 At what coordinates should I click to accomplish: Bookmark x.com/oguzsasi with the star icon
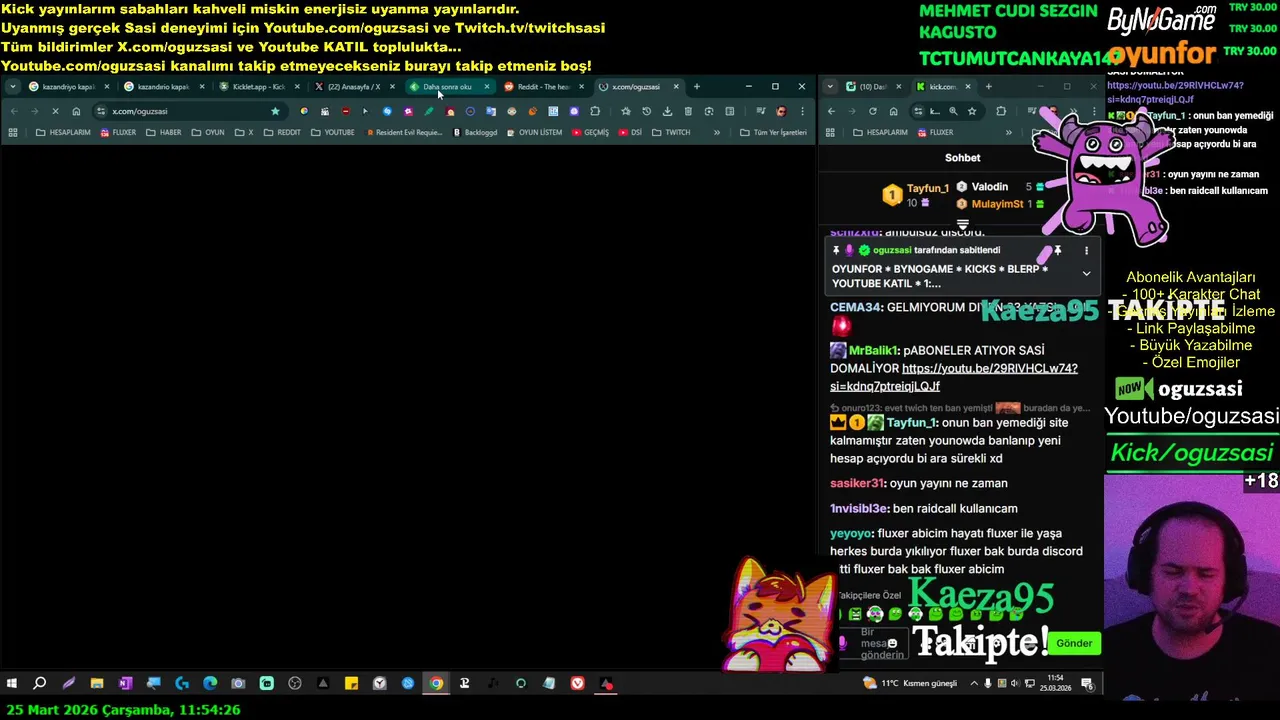[x=275, y=111]
